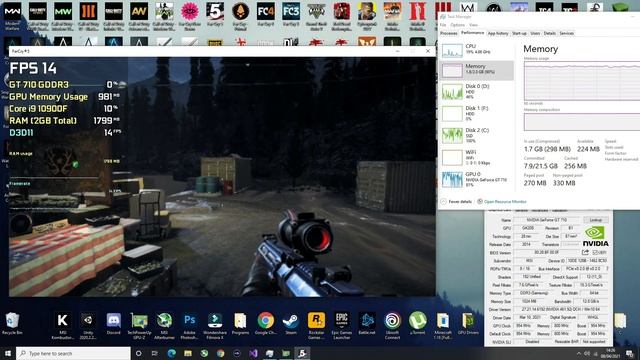Open File menu in Task Manager

(443, 25)
